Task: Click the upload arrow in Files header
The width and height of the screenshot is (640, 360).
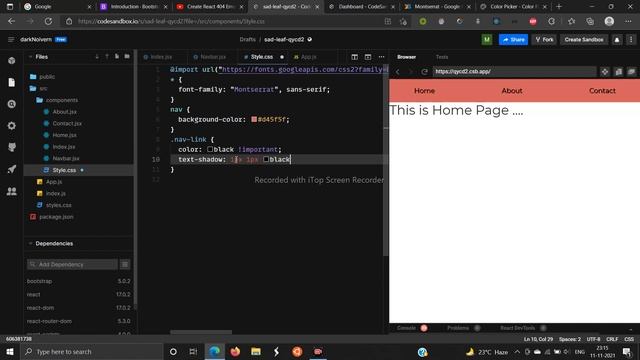Action: click(x=107, y=57)
